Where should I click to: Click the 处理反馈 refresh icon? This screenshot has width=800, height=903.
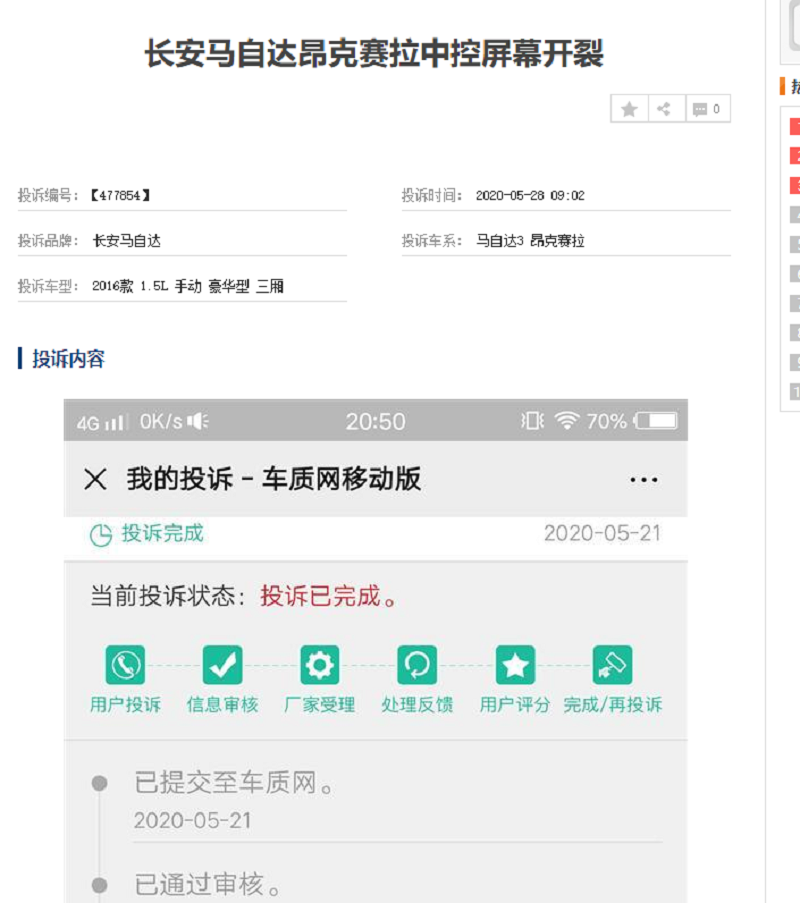(x=417, y=665)
